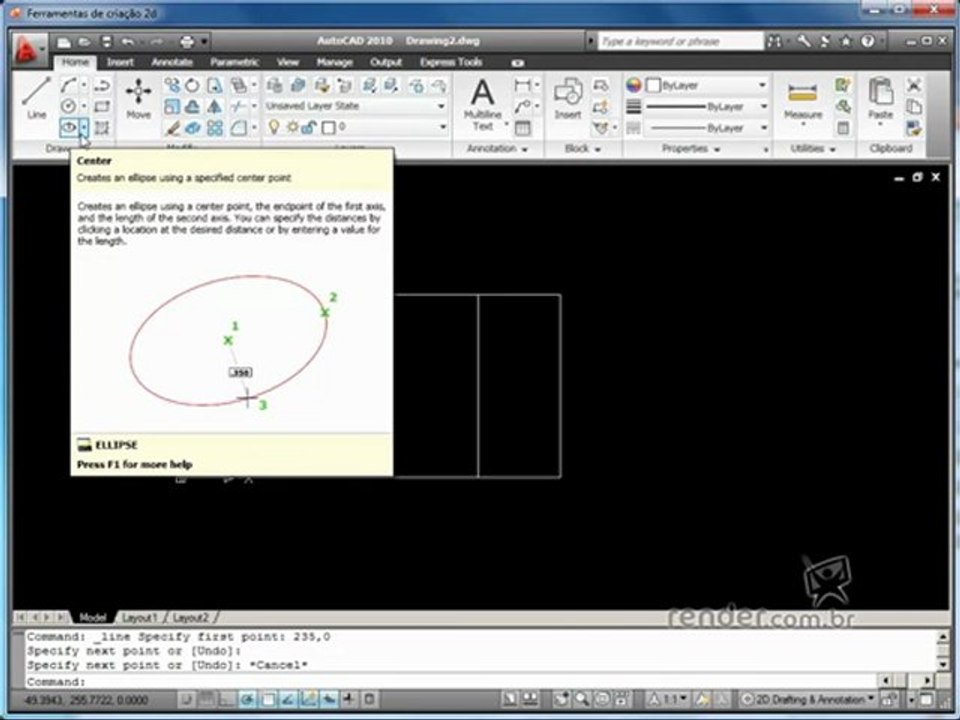This screenshot has height=720, width=960.
Task: Open the Multiline Text tool
Action: click(x=482, y=104)
